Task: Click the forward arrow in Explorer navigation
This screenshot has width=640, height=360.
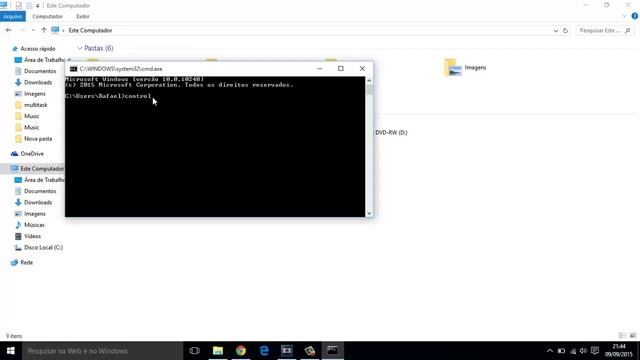Action: (23, 30)
